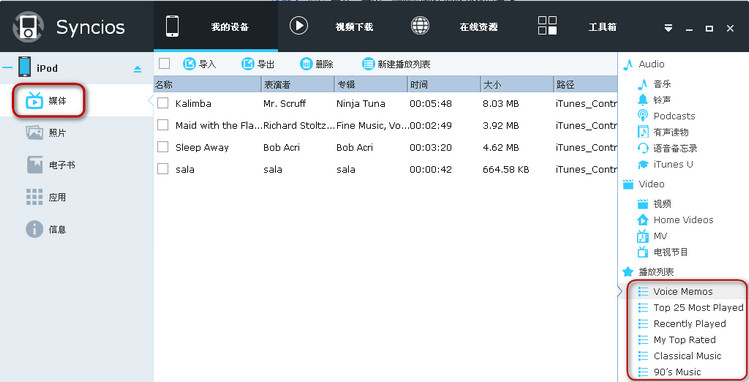Select Home Videos category
Image resolution: width=749 pixels, height=382 pixels.
pos(675,220)
